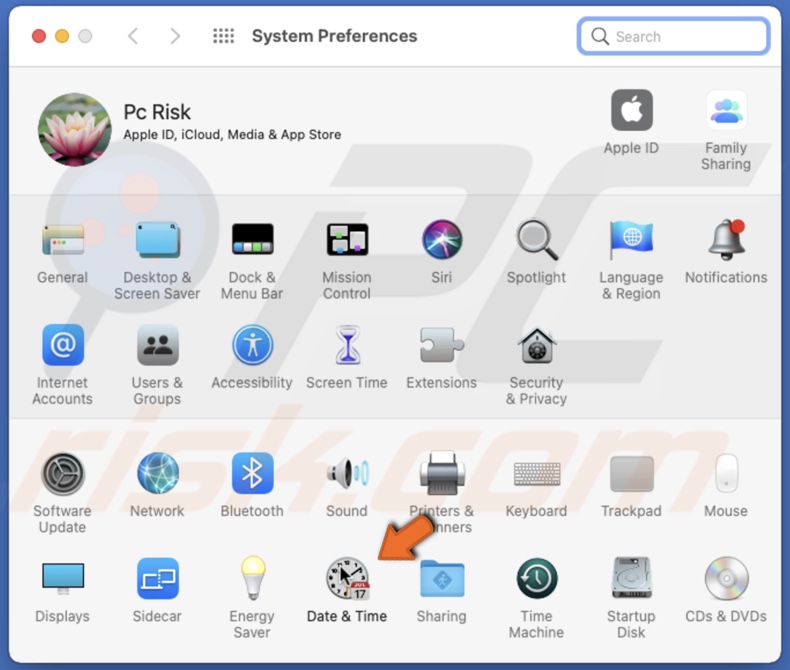Go forward with the right chevron
The image size is (790, 670).
tap(175, 36)
